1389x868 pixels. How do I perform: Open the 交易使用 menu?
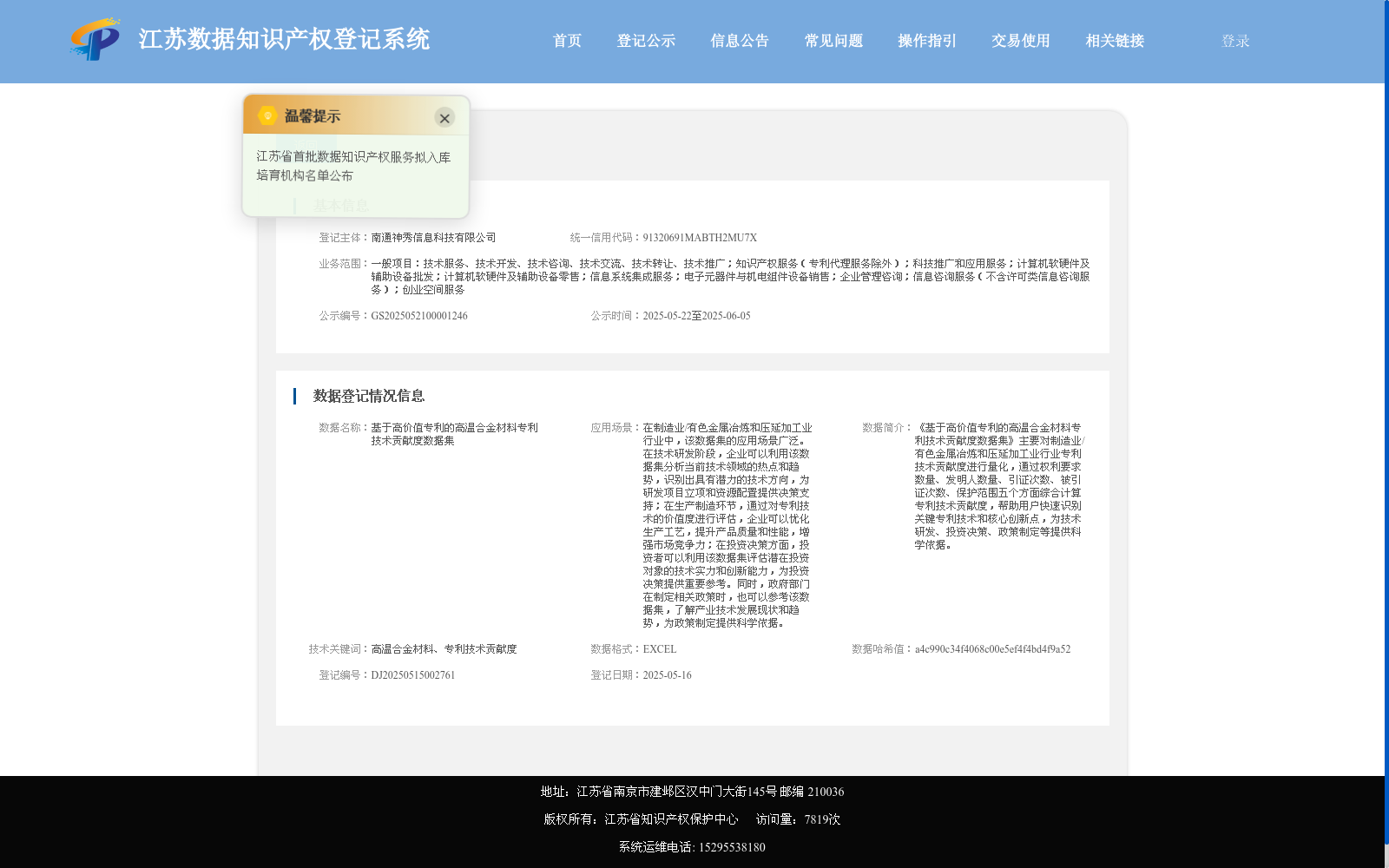(1021, 41)
